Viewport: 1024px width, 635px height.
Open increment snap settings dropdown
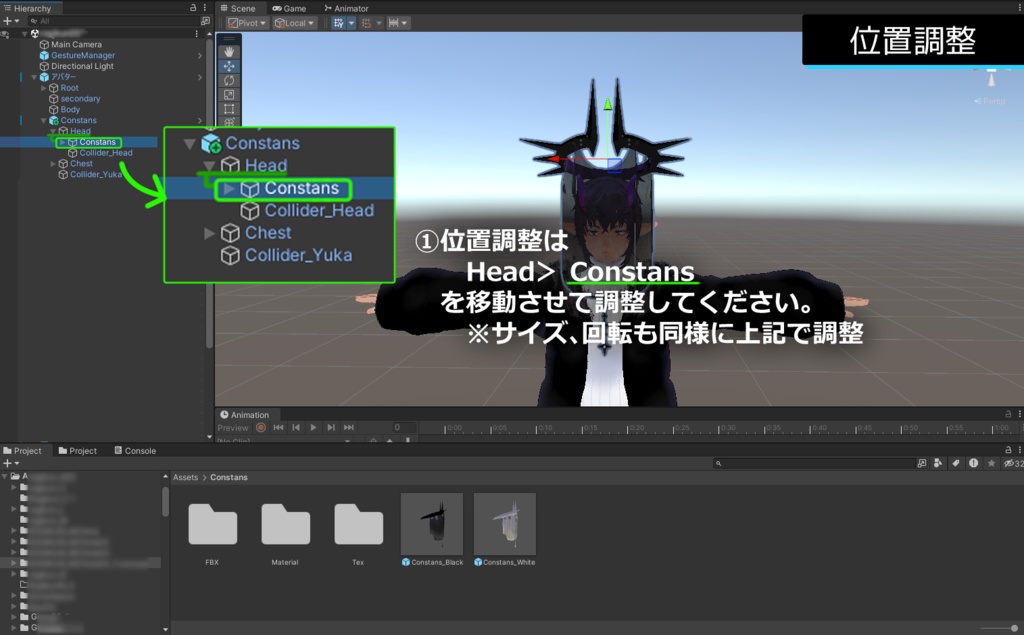(398, 23)
